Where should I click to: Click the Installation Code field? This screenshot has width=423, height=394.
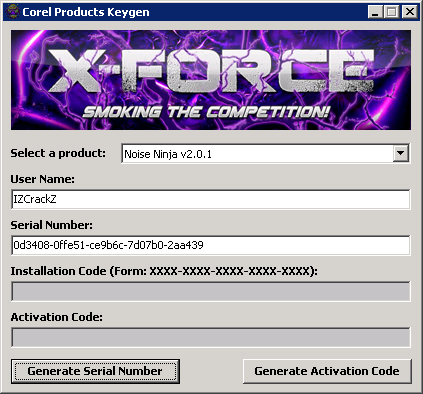pyautogui.click(x=211, y=291)
